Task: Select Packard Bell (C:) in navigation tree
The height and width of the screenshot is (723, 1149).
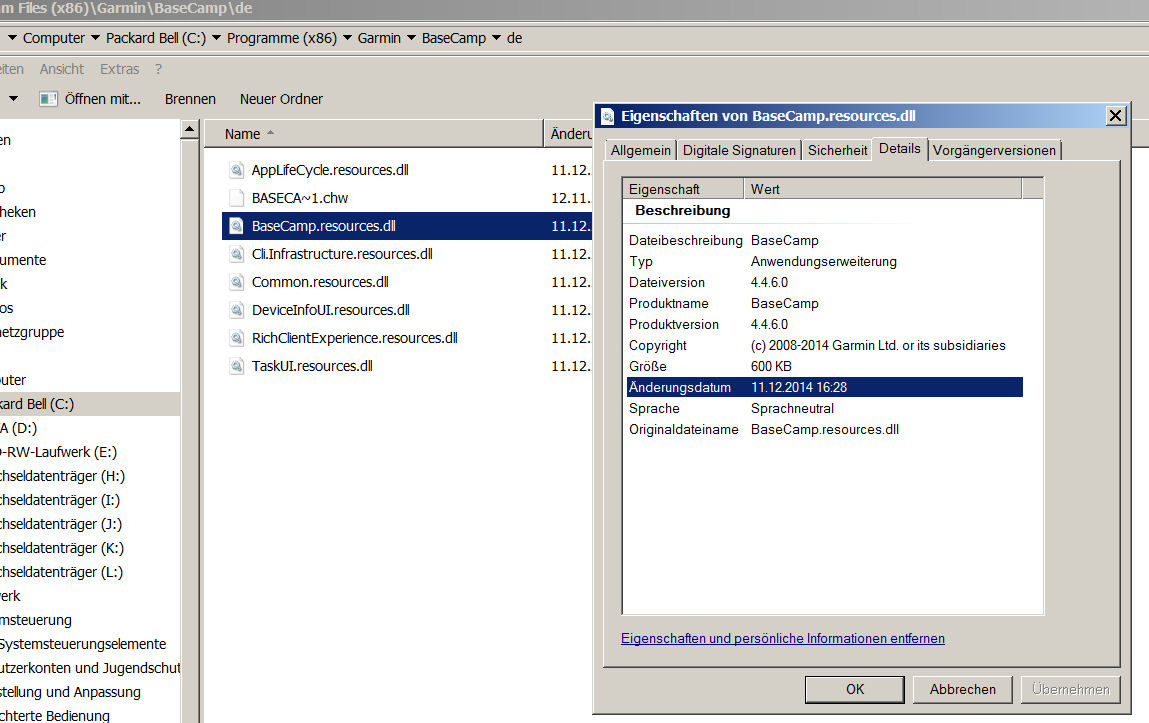Action: pos(38,404)
